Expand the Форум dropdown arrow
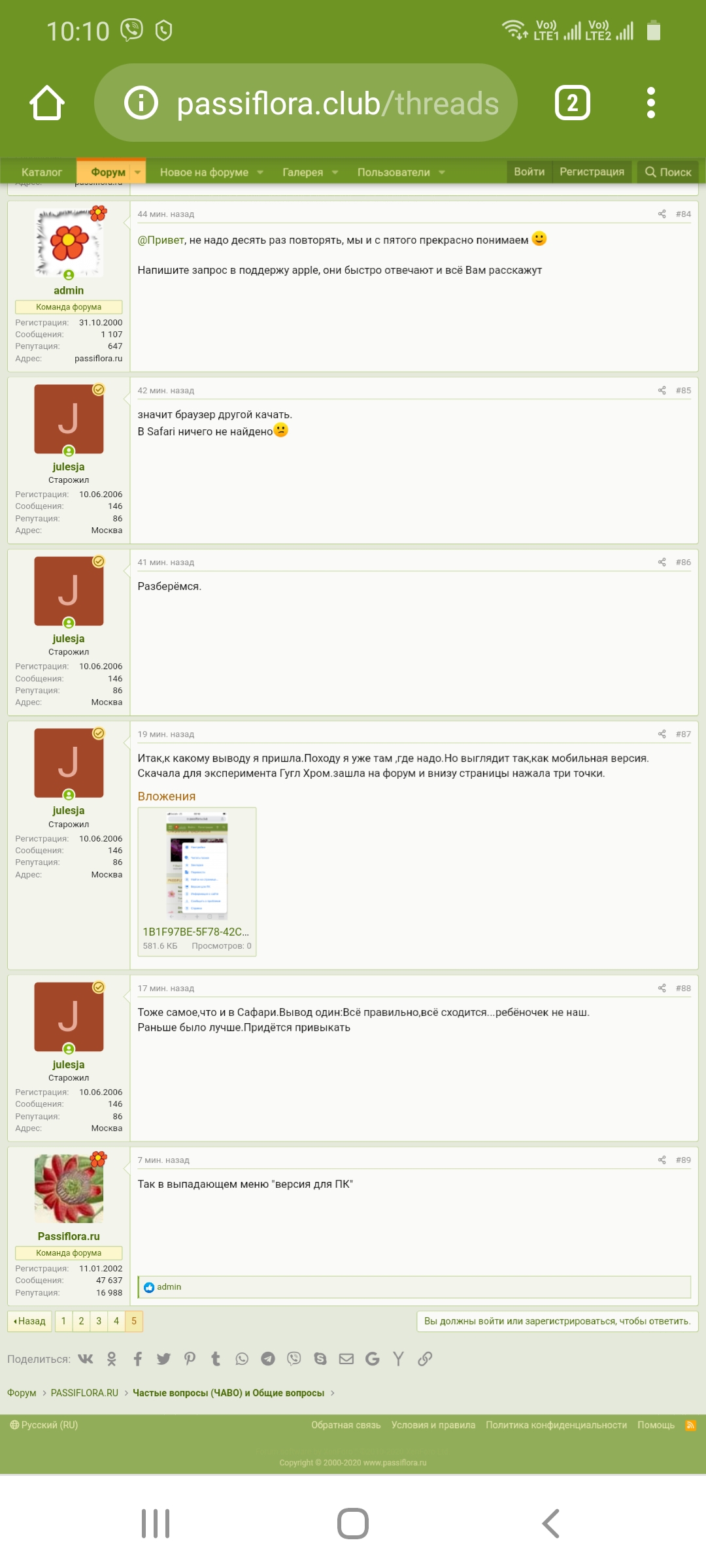 [x=137, y=172]
